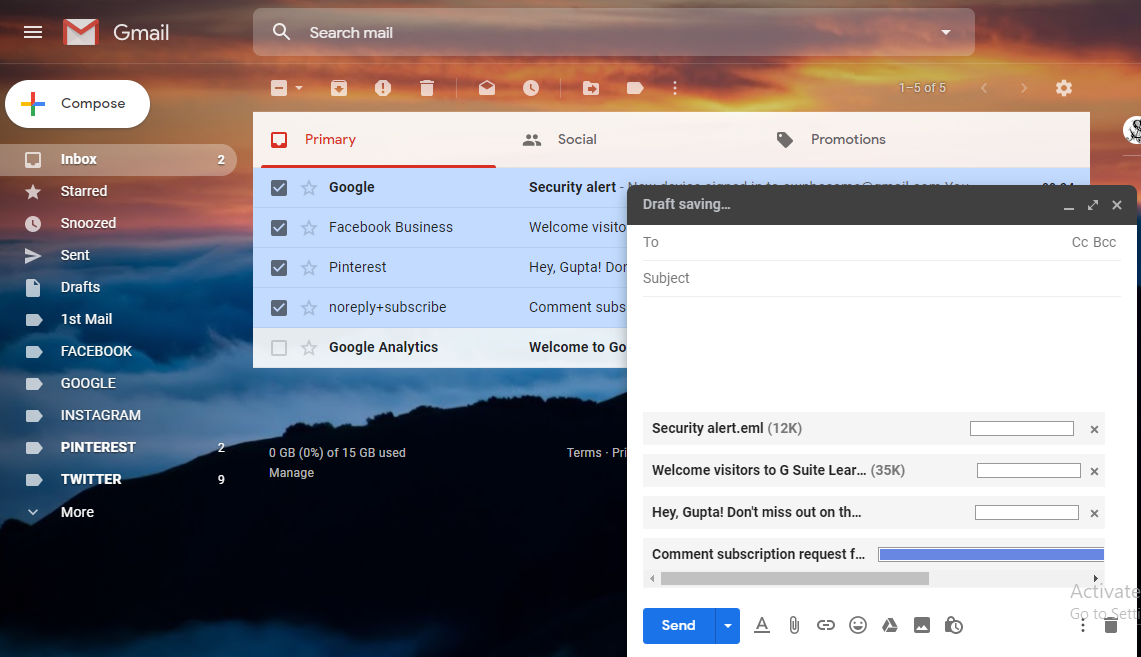1141x657 pixels.
Task: Click the Cc link in the compose window
Action: tap(1080, 242)
